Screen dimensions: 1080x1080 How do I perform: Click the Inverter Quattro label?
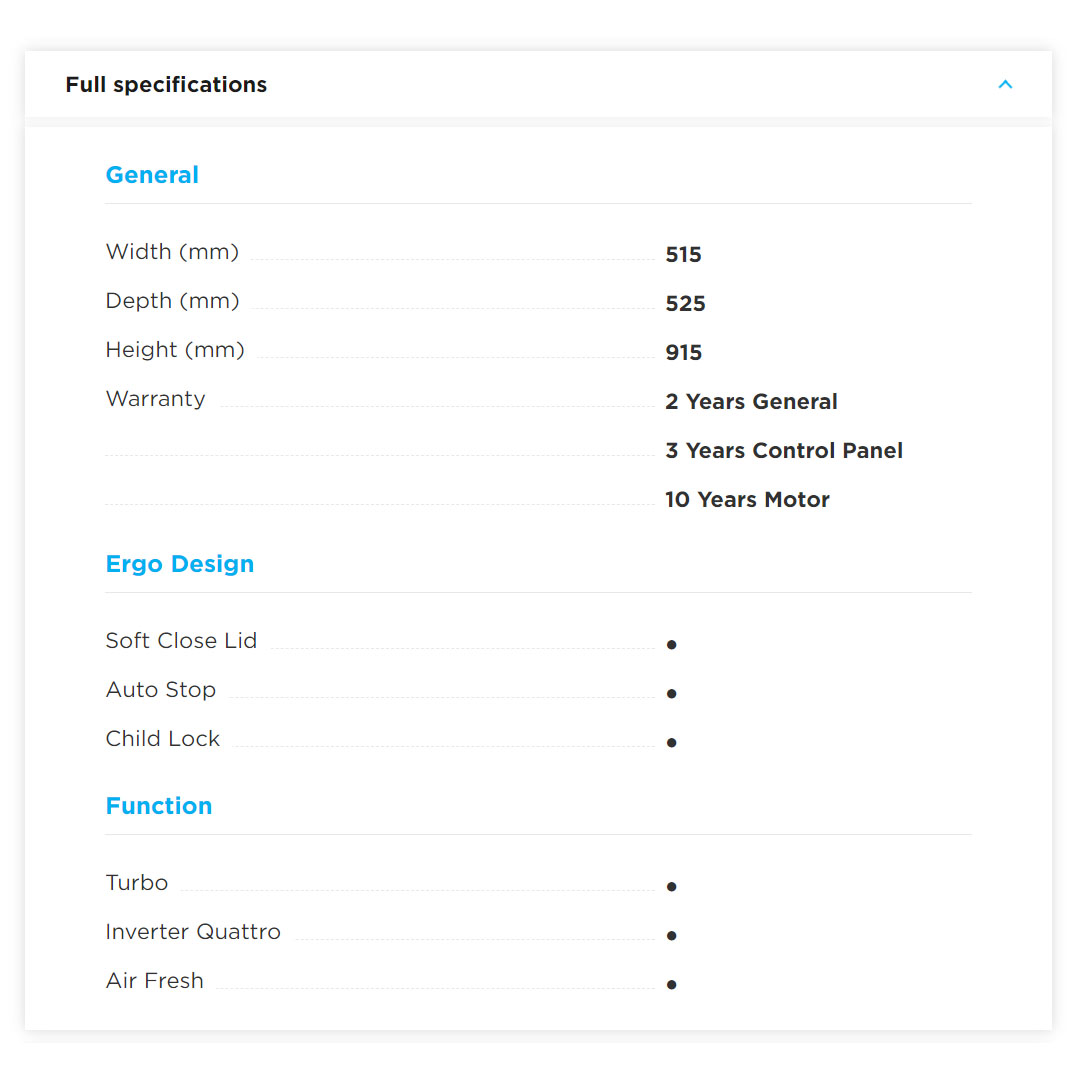[193, 932]
